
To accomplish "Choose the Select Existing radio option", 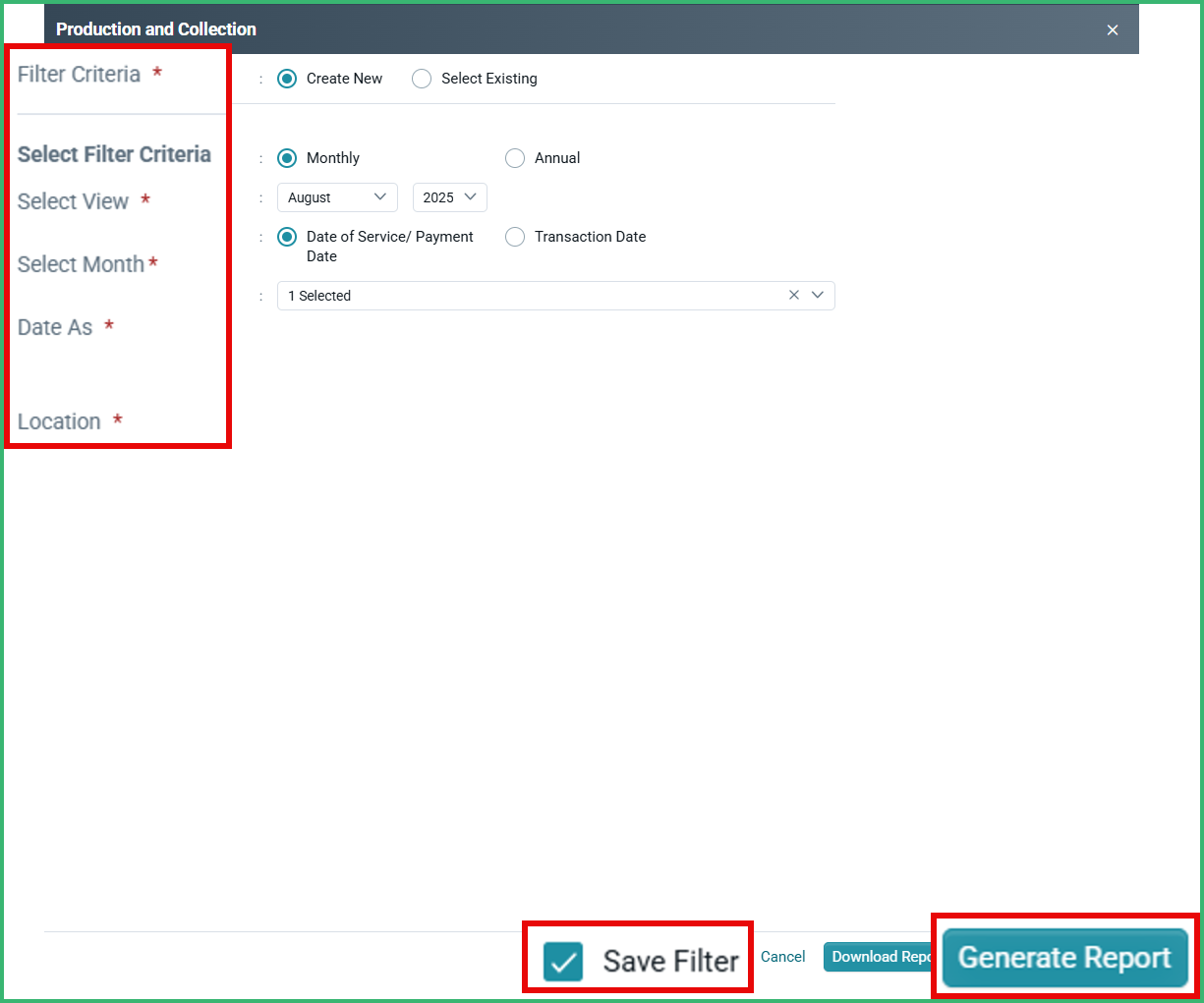I will coord(422,79).
